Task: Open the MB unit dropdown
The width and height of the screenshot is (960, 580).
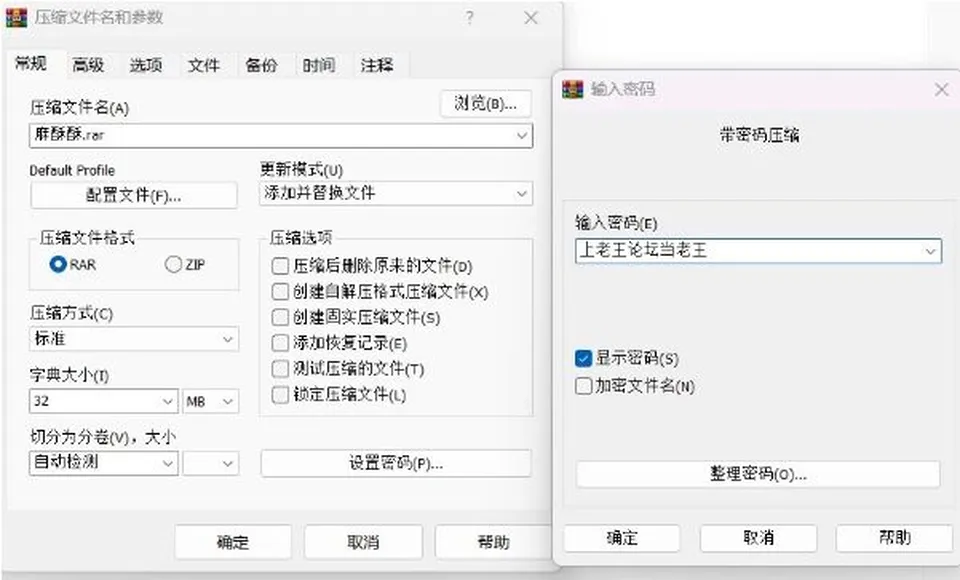Action: click(x=228, y=402)
